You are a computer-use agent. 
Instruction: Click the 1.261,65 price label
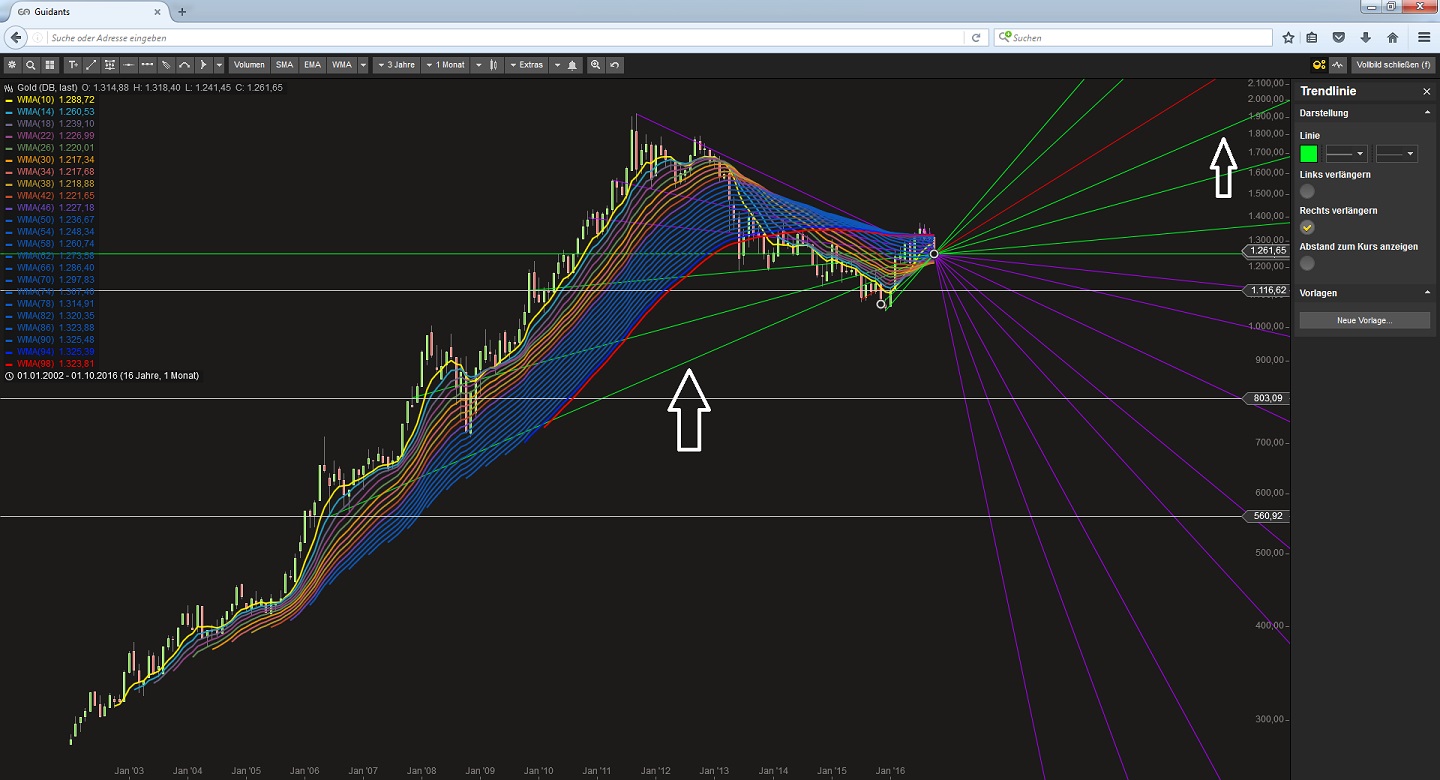pos(1265,251)
